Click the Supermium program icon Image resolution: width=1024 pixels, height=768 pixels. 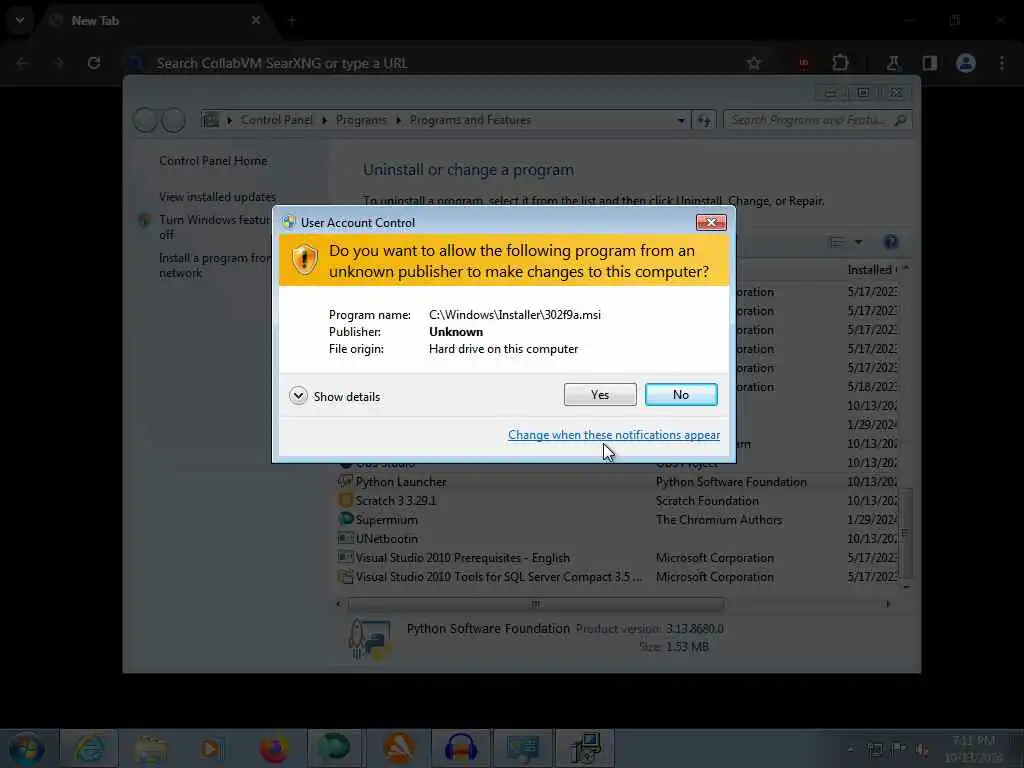[x=345, y=519]
